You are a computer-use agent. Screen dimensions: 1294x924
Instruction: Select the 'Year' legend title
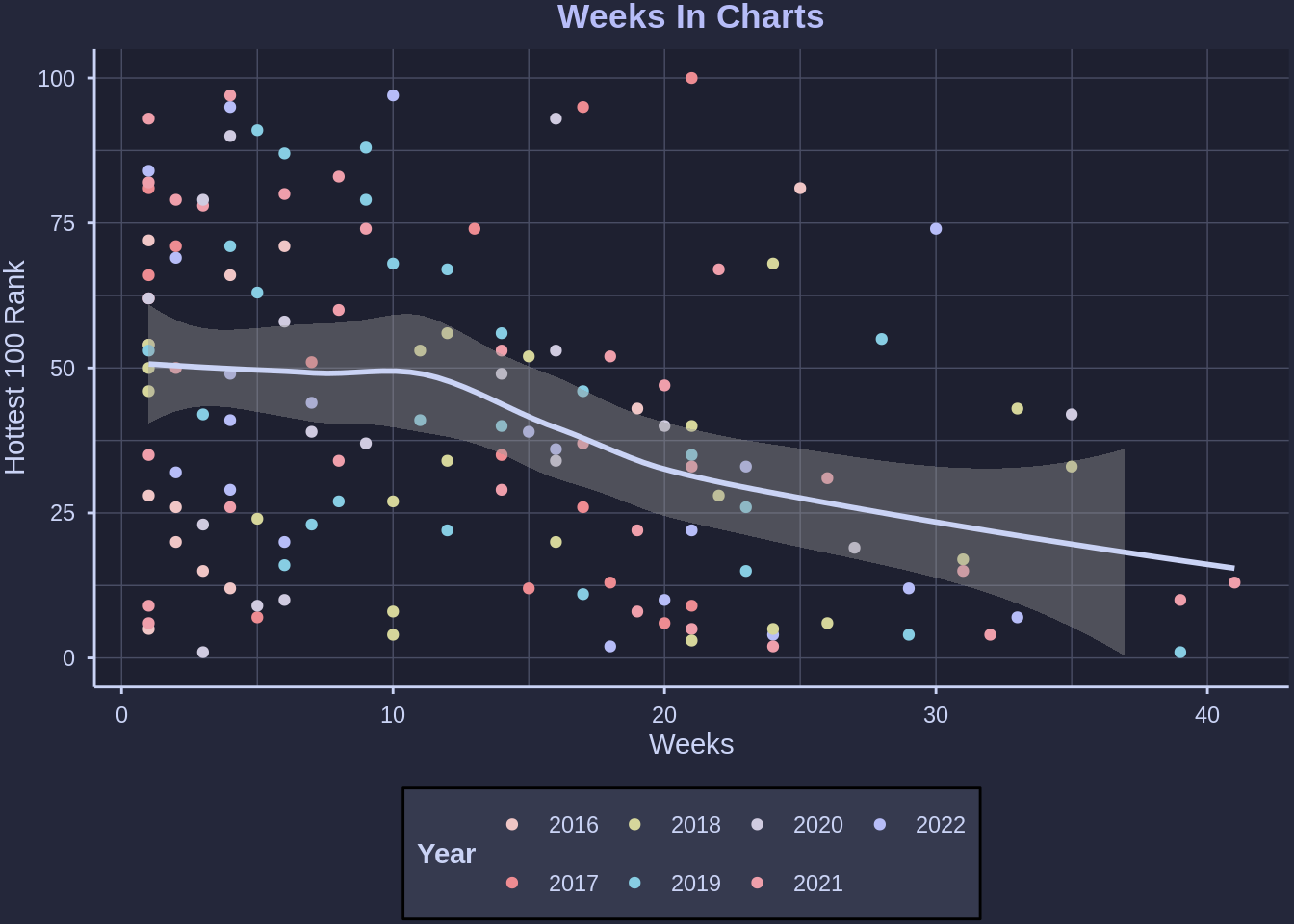(446, 854)
